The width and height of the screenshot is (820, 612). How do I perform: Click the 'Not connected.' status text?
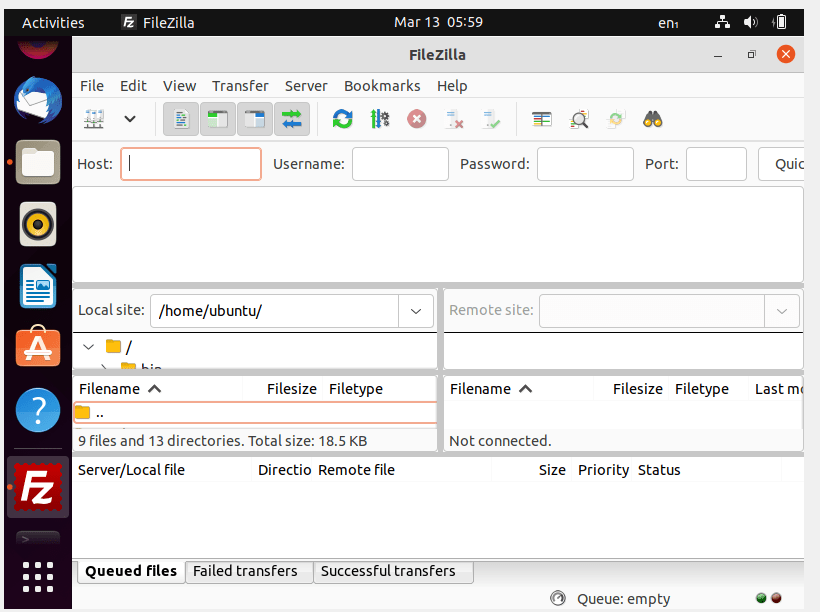[x=500, y=441]
